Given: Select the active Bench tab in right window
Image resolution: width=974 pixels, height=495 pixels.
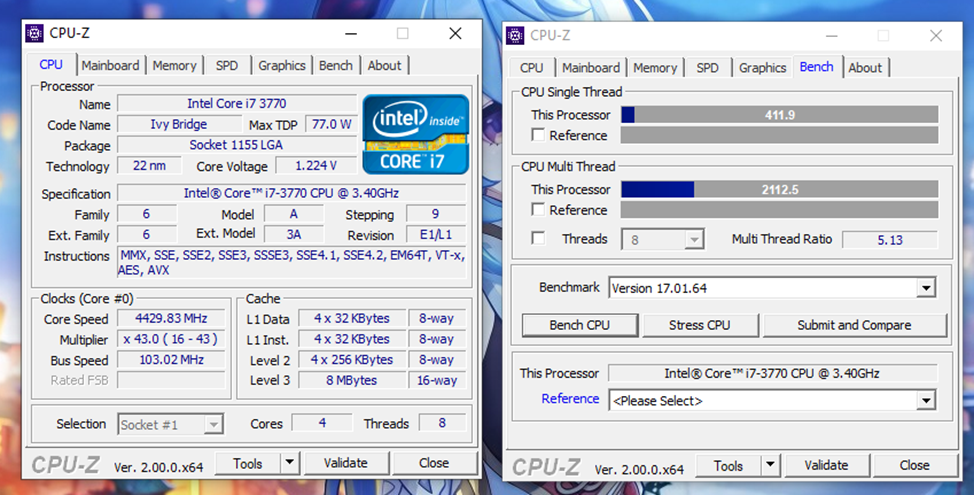Looking at the screenshot, I should [817, 67].
